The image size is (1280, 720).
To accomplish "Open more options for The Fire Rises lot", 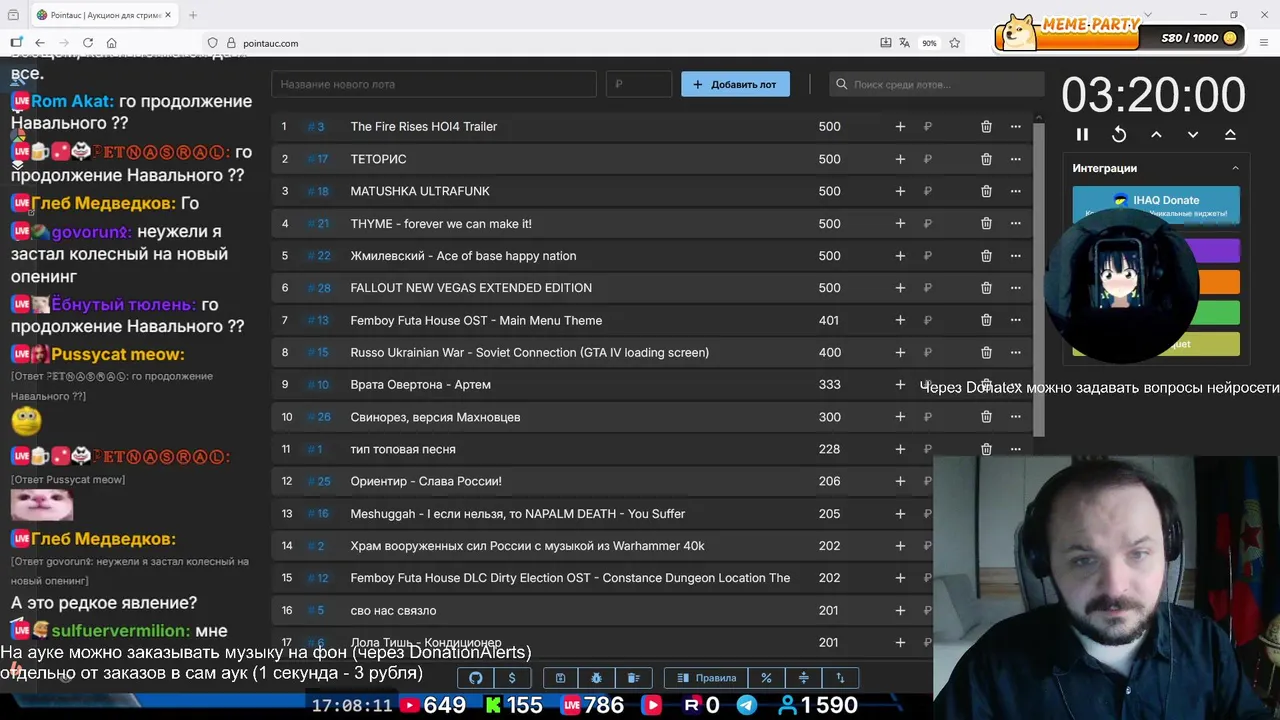I will 1016,127.
